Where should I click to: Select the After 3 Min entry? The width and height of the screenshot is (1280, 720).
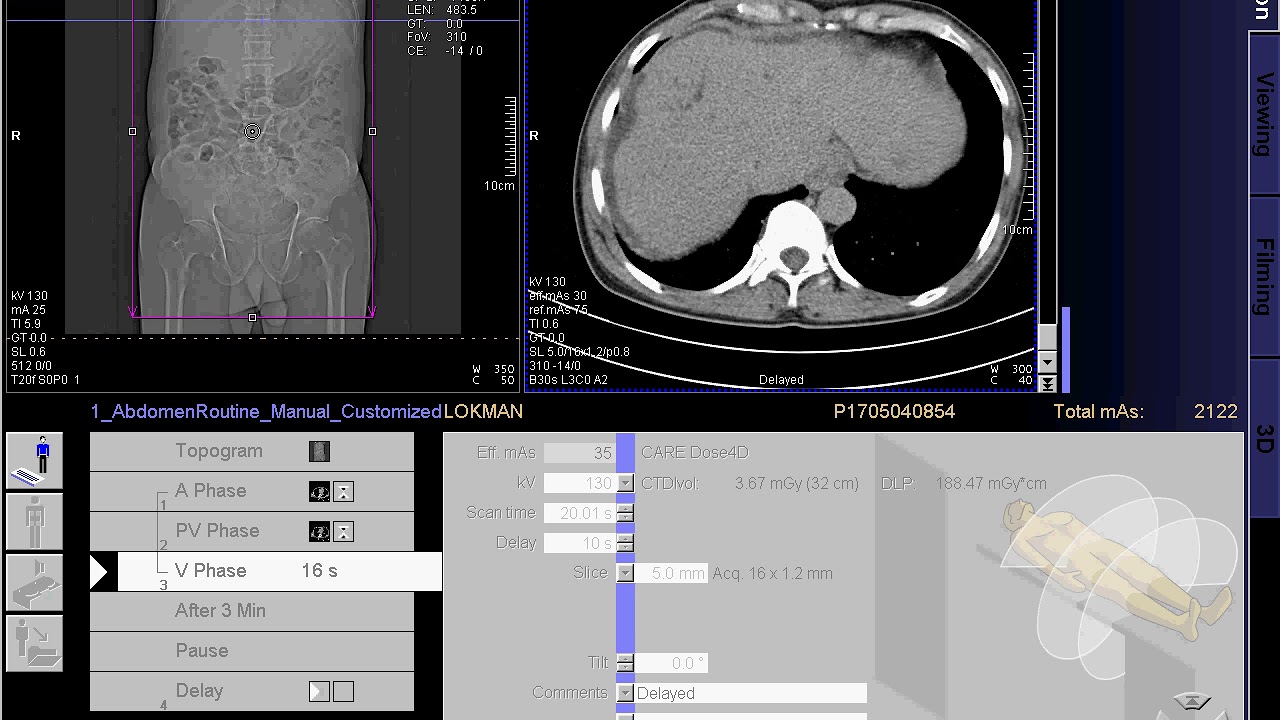pos(252,611)
